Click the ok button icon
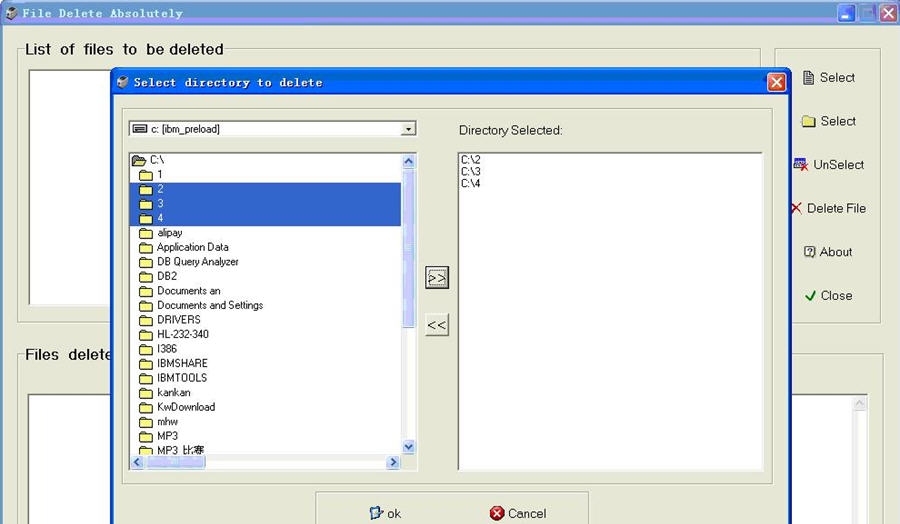This screenshot has height=524, width=900. (376, 513)
